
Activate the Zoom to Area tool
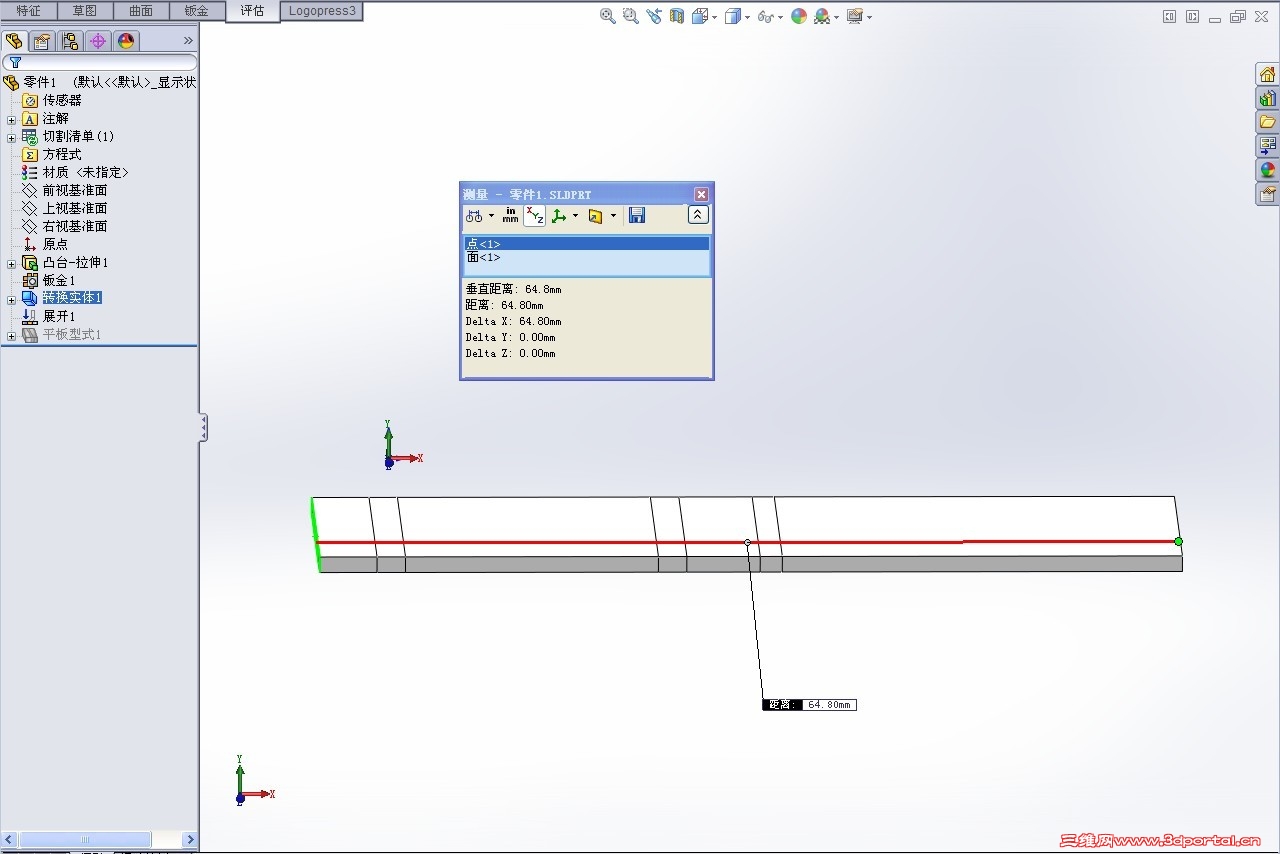(x=630, y=16)
